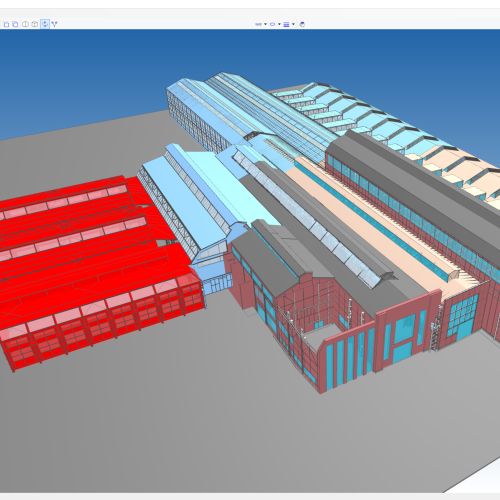Open the dropdown arrow beside the text-label icon
This screenshot has width=500, height=500.
[x=265, y=24]
